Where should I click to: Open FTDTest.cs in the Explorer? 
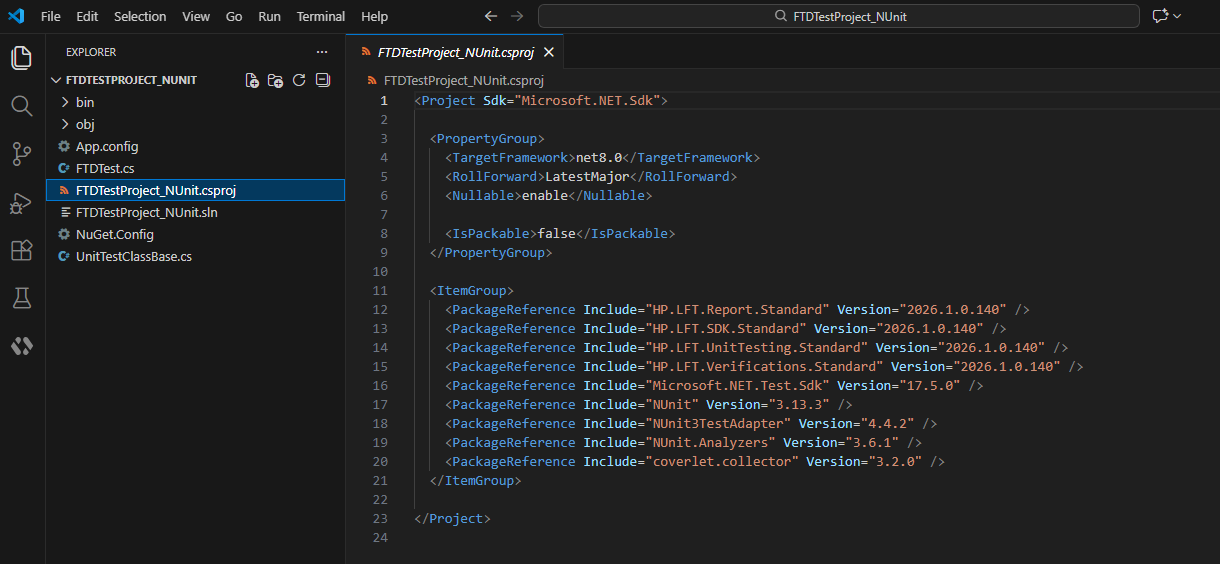click(105, 168)
